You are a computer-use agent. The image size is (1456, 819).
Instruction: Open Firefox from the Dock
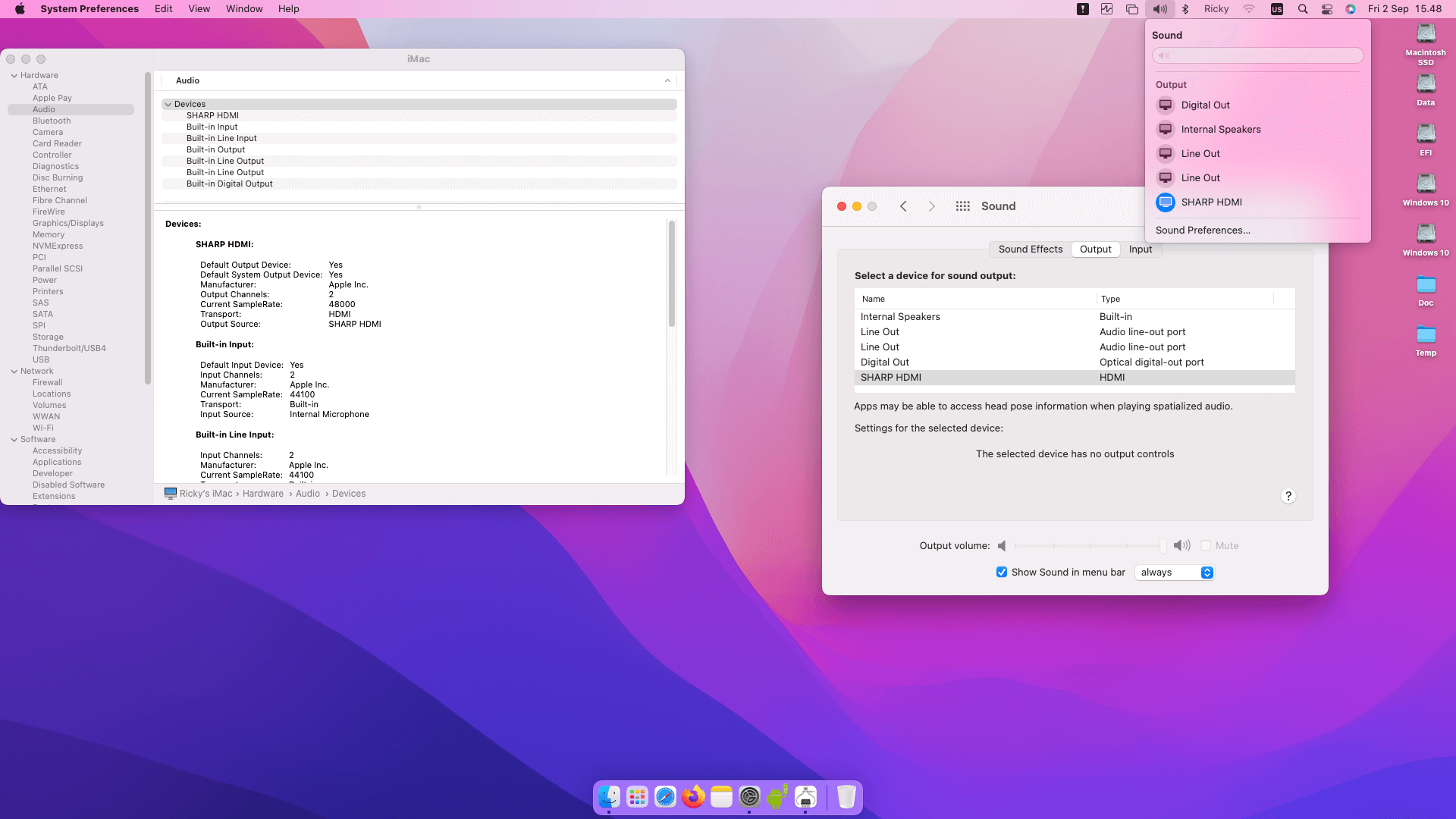coord(693,797)
